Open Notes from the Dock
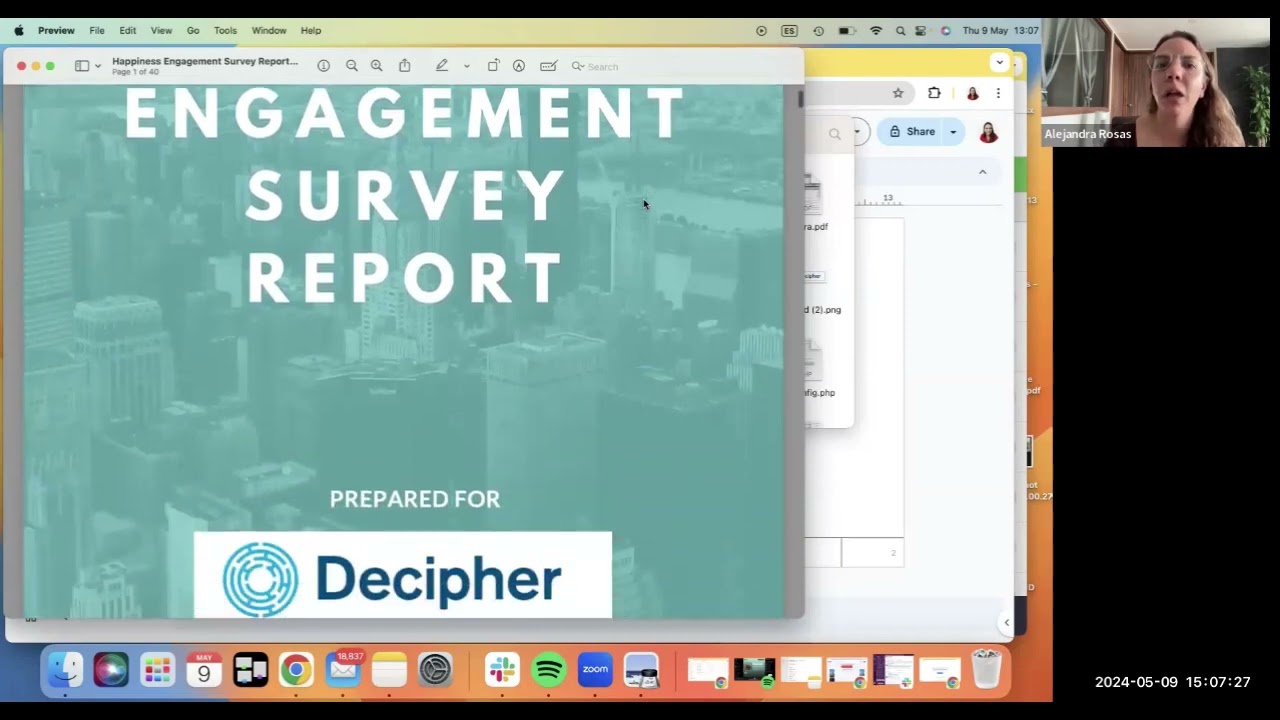The image size is (1280, 720). point(389,669)
